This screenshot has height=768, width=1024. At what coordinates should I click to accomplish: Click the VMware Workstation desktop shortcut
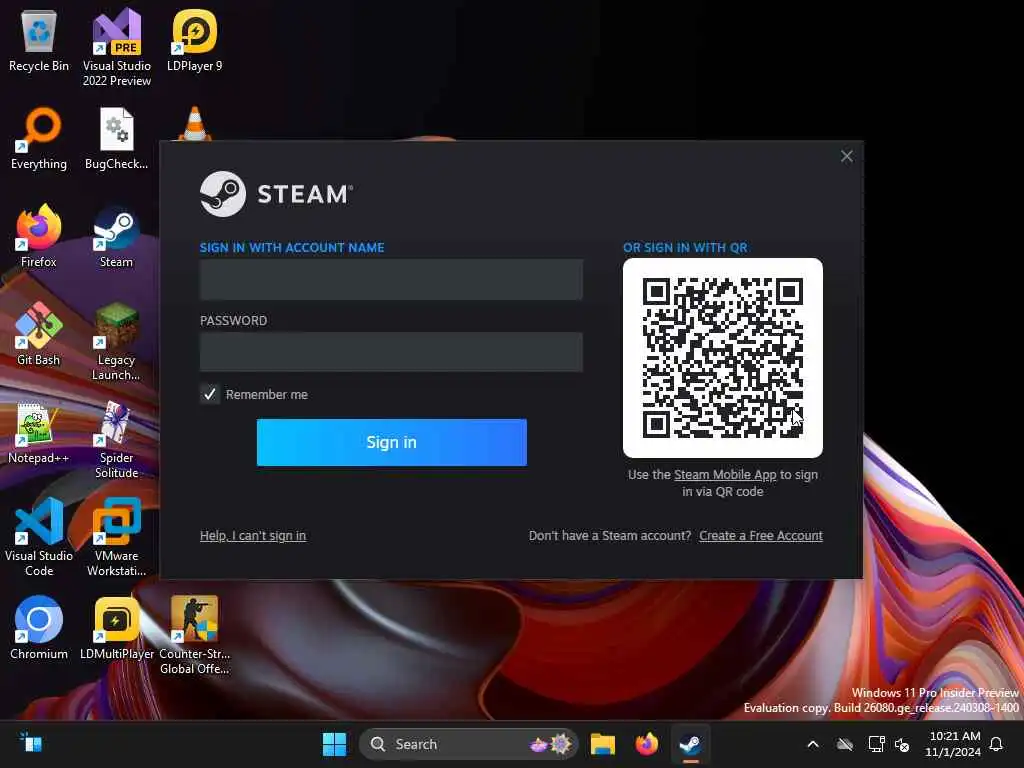click(116, 537)
